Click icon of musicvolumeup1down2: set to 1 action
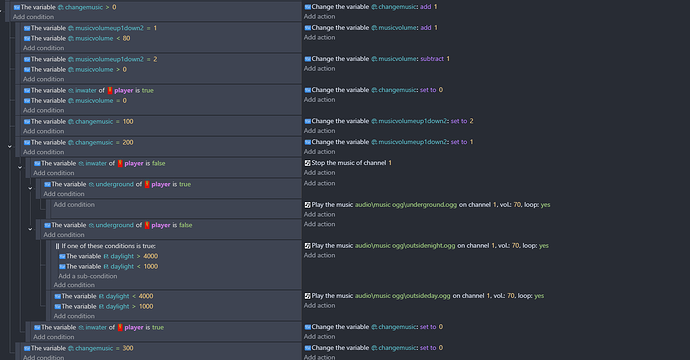690x360 pixels. (x=308, y=142)
